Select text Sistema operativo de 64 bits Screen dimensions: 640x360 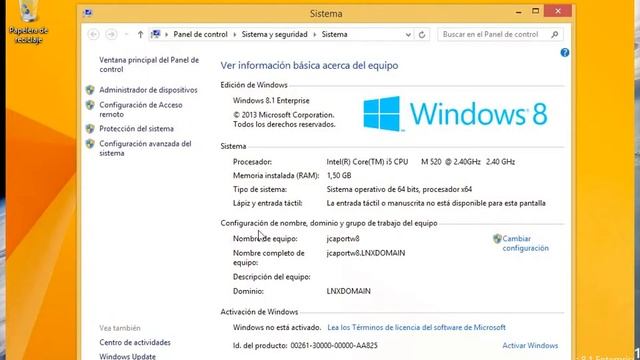(x=373, y=189)
